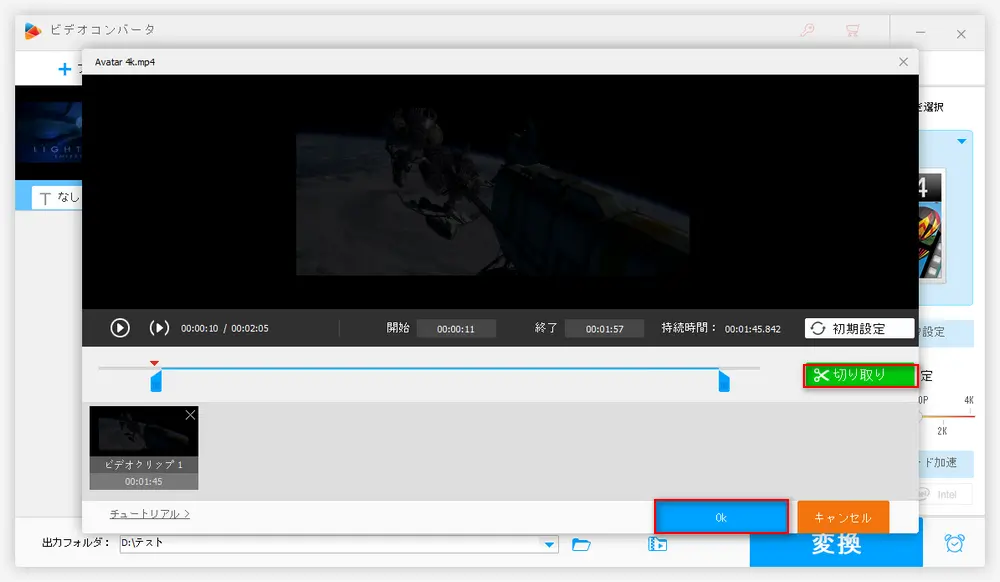The image size is (1000, 582).
Task: Click the left blue trim handle
Action: click(156, 381)
